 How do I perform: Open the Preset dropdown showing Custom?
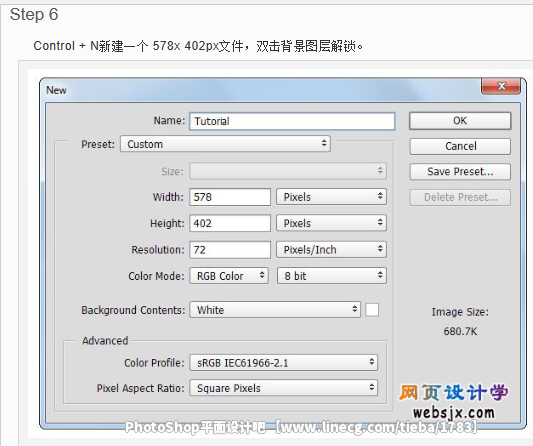[x=225, y=144]
